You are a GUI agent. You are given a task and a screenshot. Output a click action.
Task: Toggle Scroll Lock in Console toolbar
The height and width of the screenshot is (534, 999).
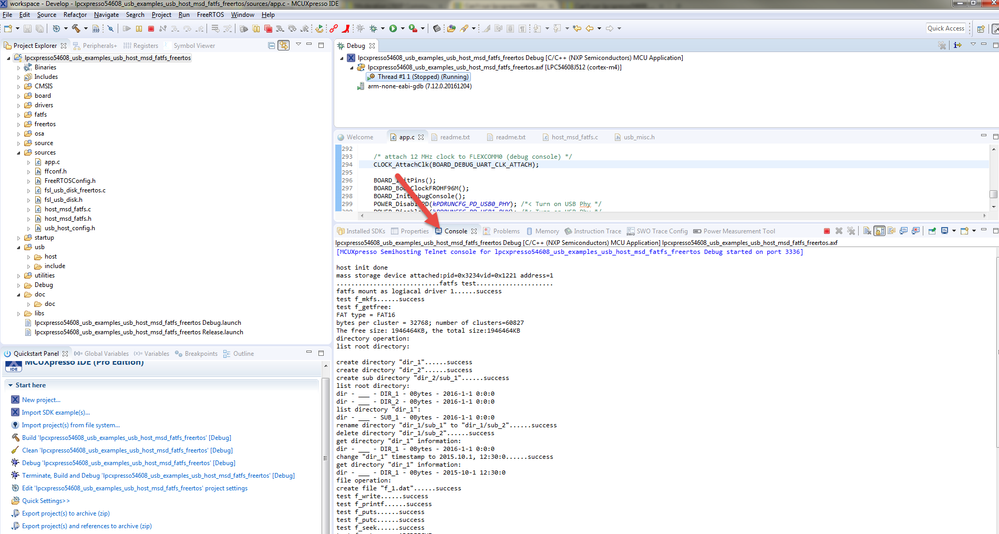[879, 231]
